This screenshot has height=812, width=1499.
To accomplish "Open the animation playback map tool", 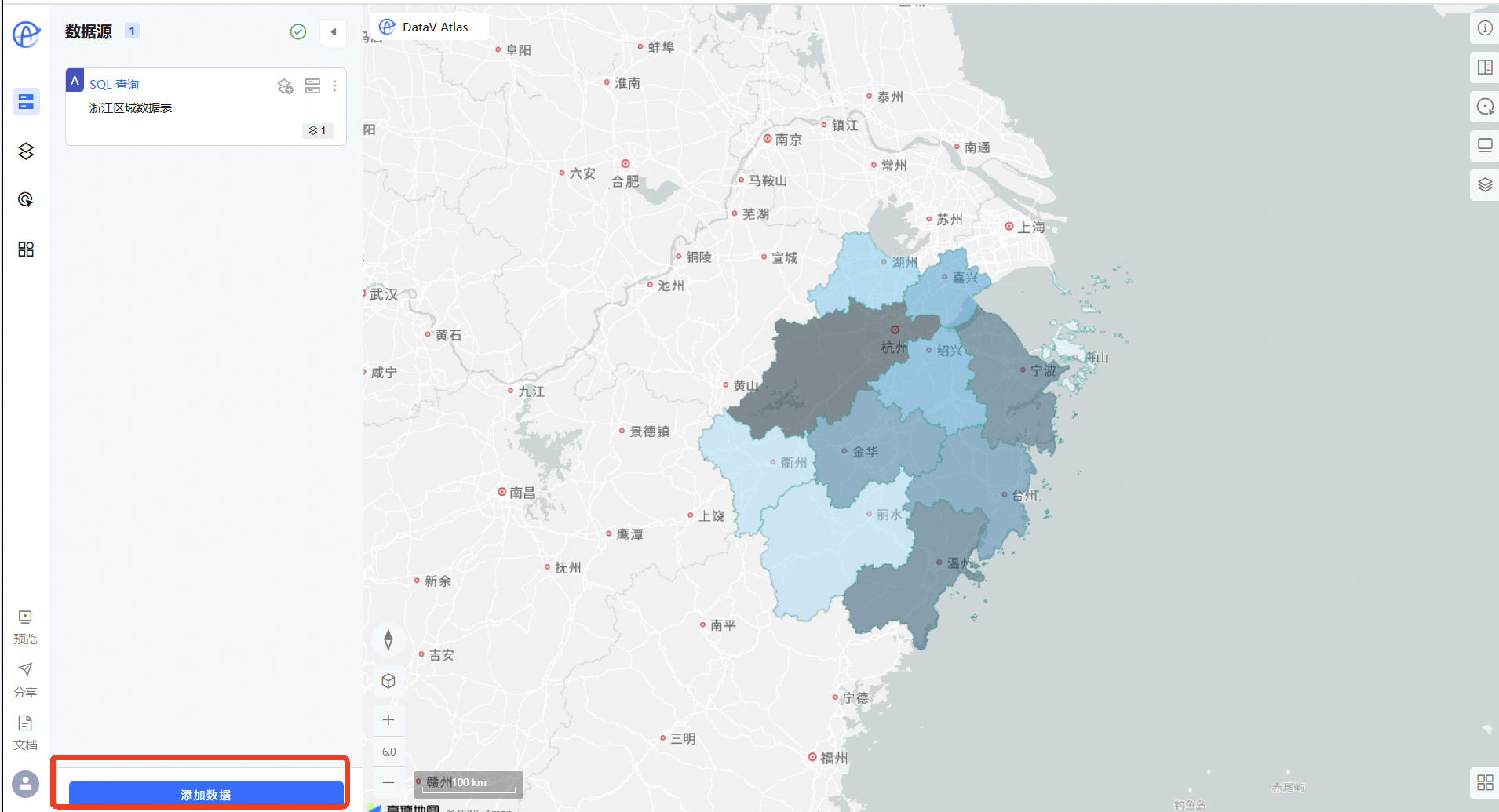I will click(1485, 107).
